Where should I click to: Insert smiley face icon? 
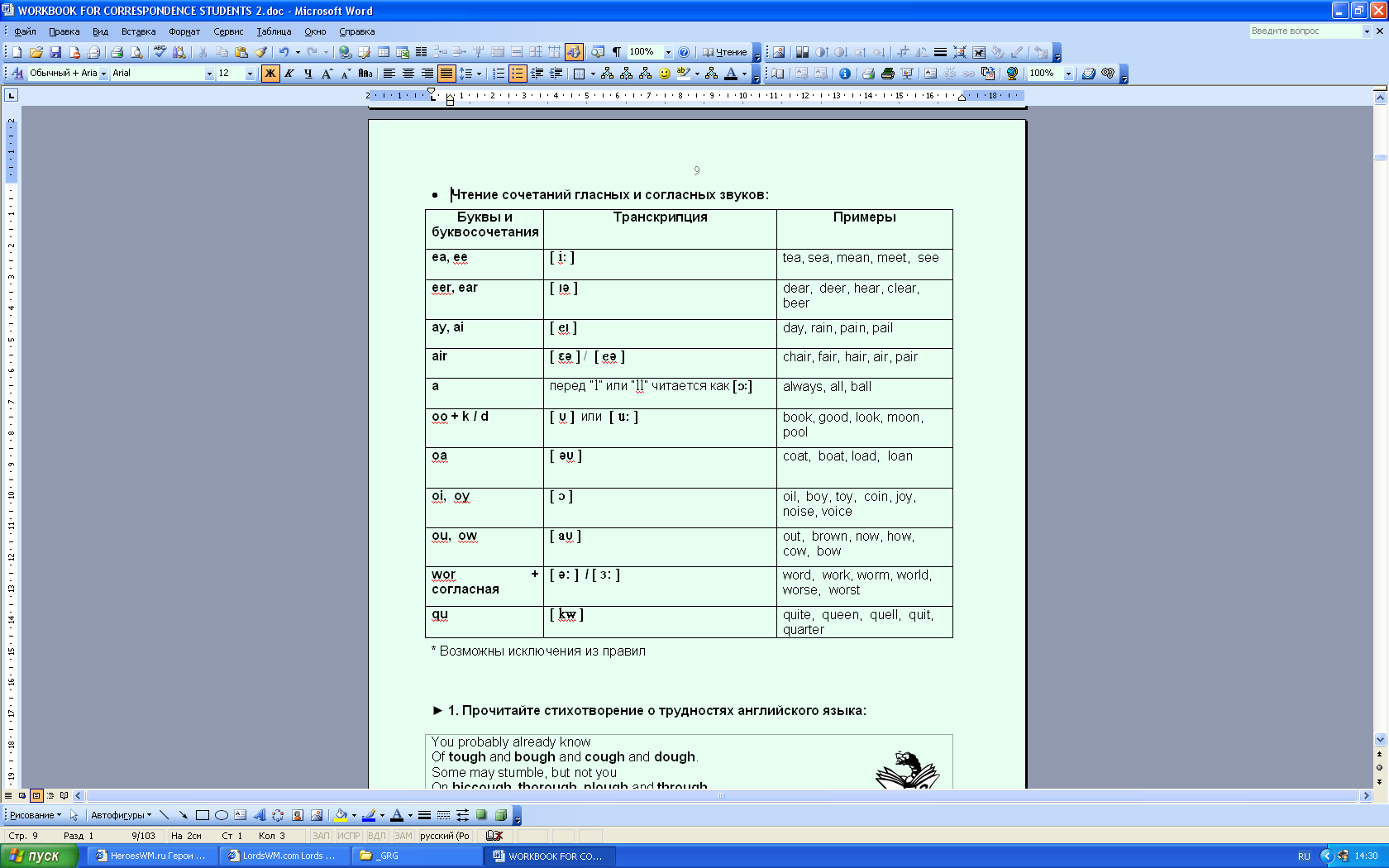coord(664,74)
